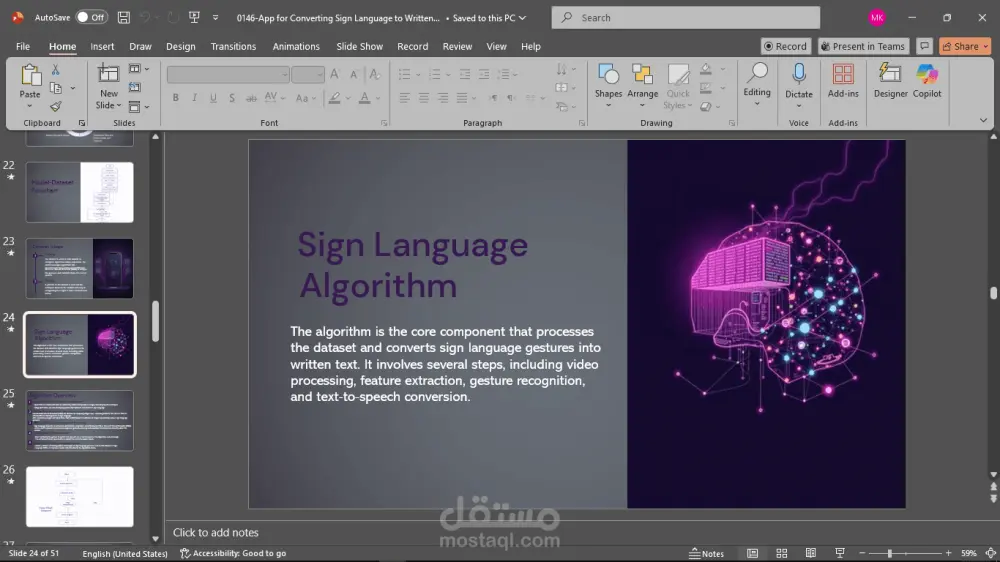Toggle Italic formatting
Image resolution: width=1000 pixels, height=562 pixels.
click(194, 98)
